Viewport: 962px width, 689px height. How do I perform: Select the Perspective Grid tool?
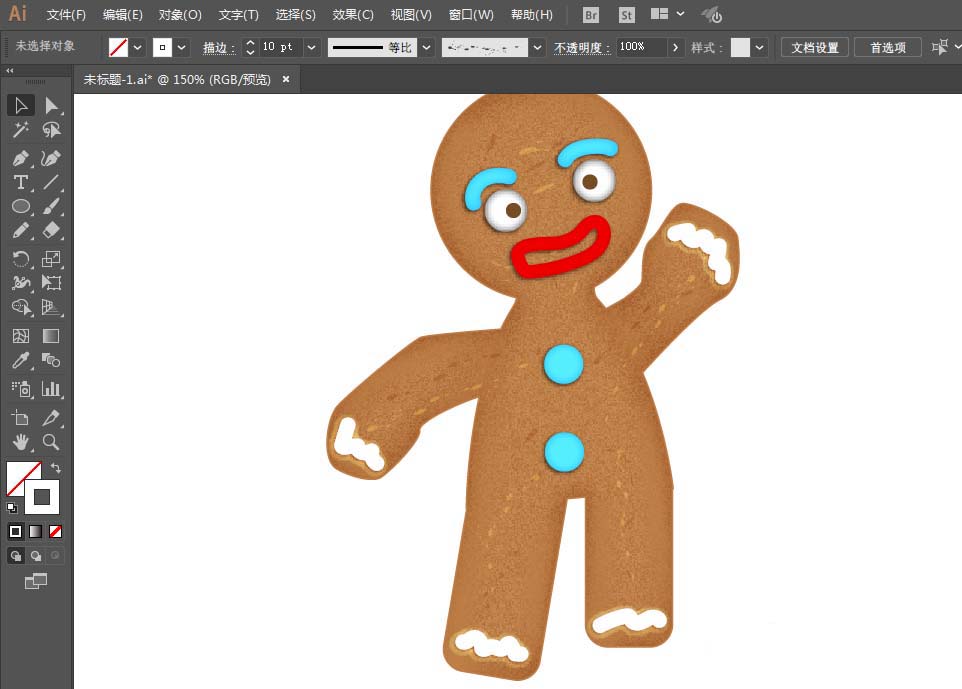pyautogui.click(x=52, y=307)
